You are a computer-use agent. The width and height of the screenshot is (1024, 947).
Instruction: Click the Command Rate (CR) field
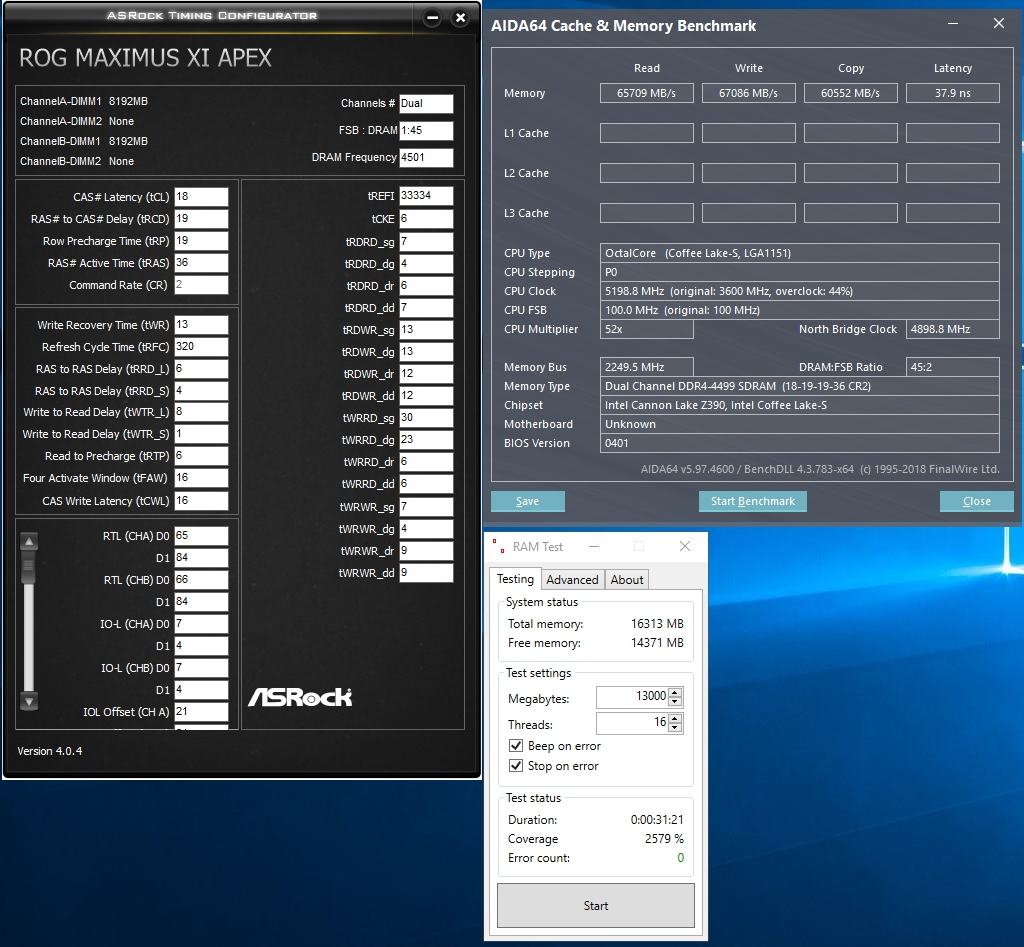pos(201,285)
